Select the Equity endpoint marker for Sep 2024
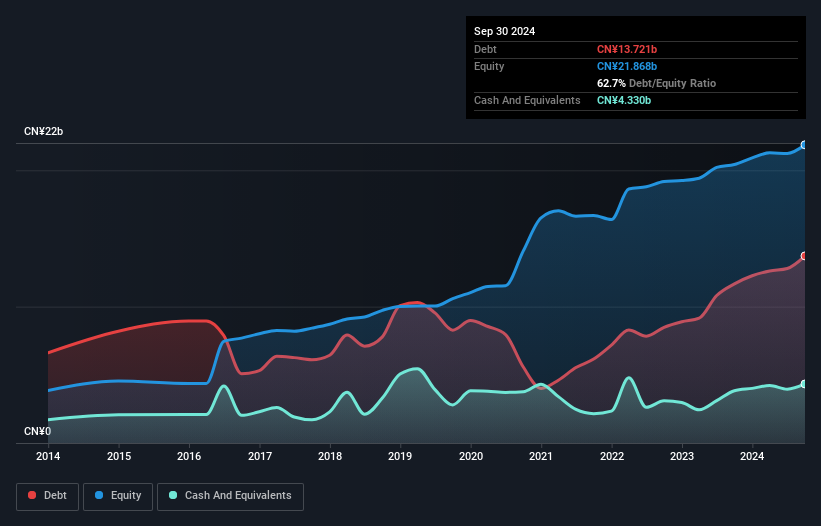The image size is (821, 526). point(804,145)
